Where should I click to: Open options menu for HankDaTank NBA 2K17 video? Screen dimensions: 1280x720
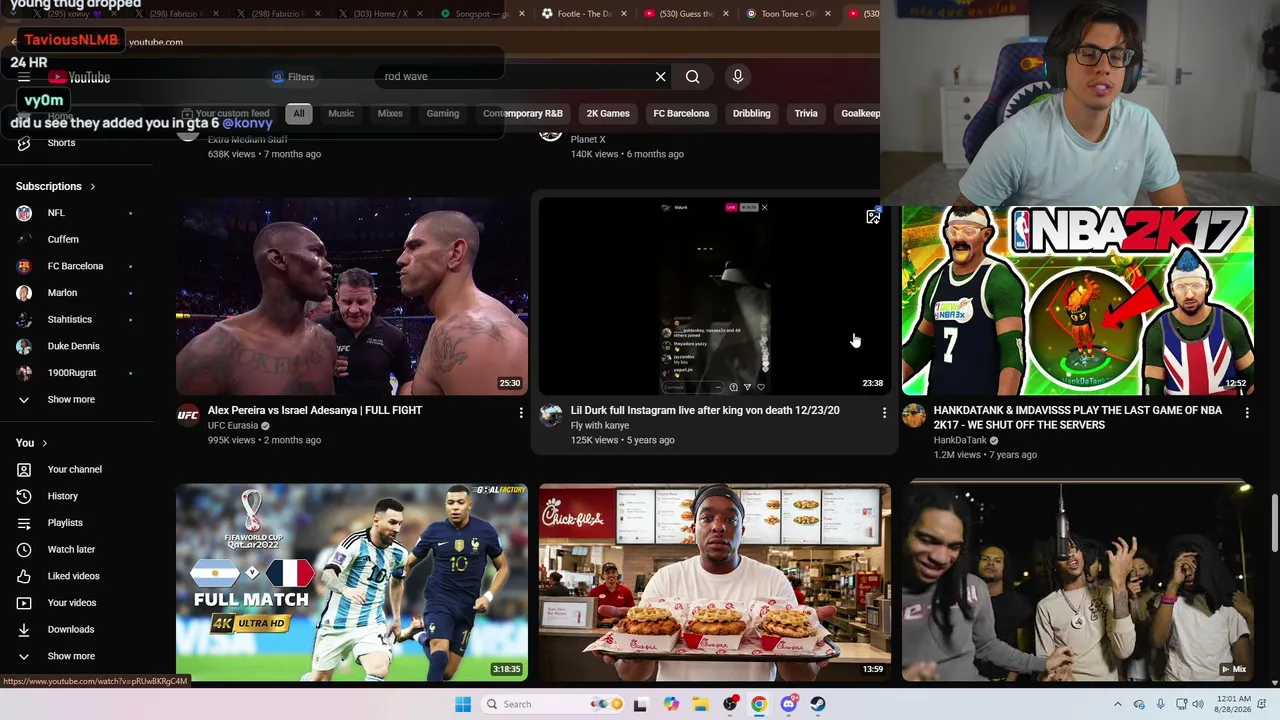1247,412
